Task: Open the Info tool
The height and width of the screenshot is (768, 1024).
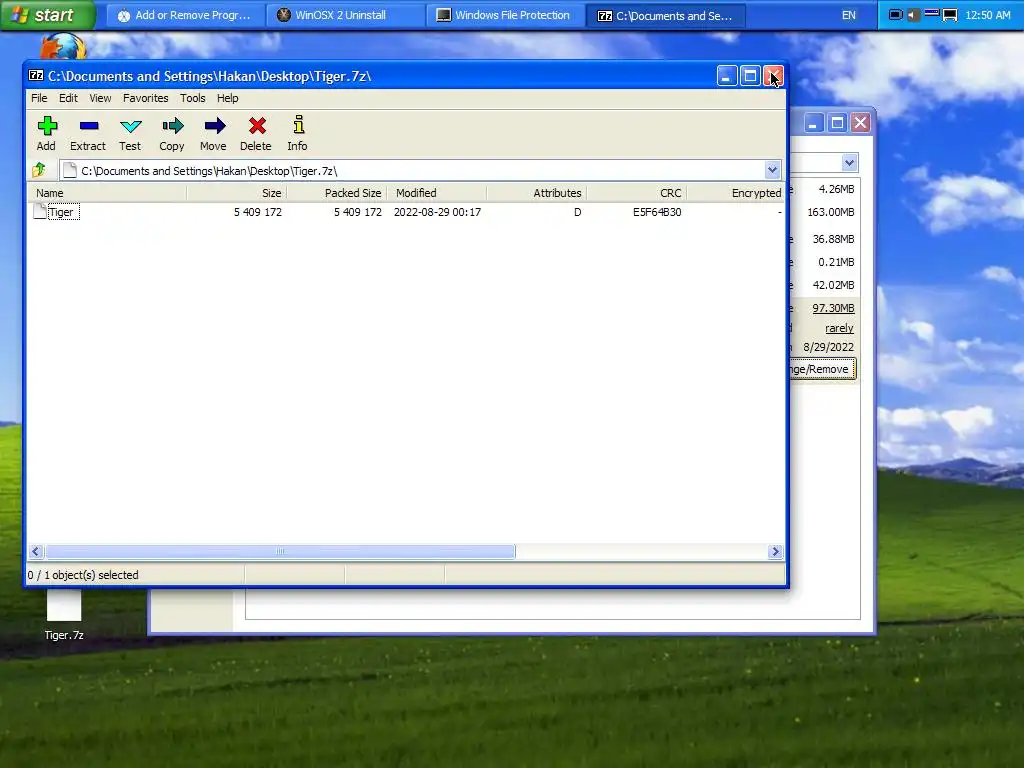Action: point(298,124)
